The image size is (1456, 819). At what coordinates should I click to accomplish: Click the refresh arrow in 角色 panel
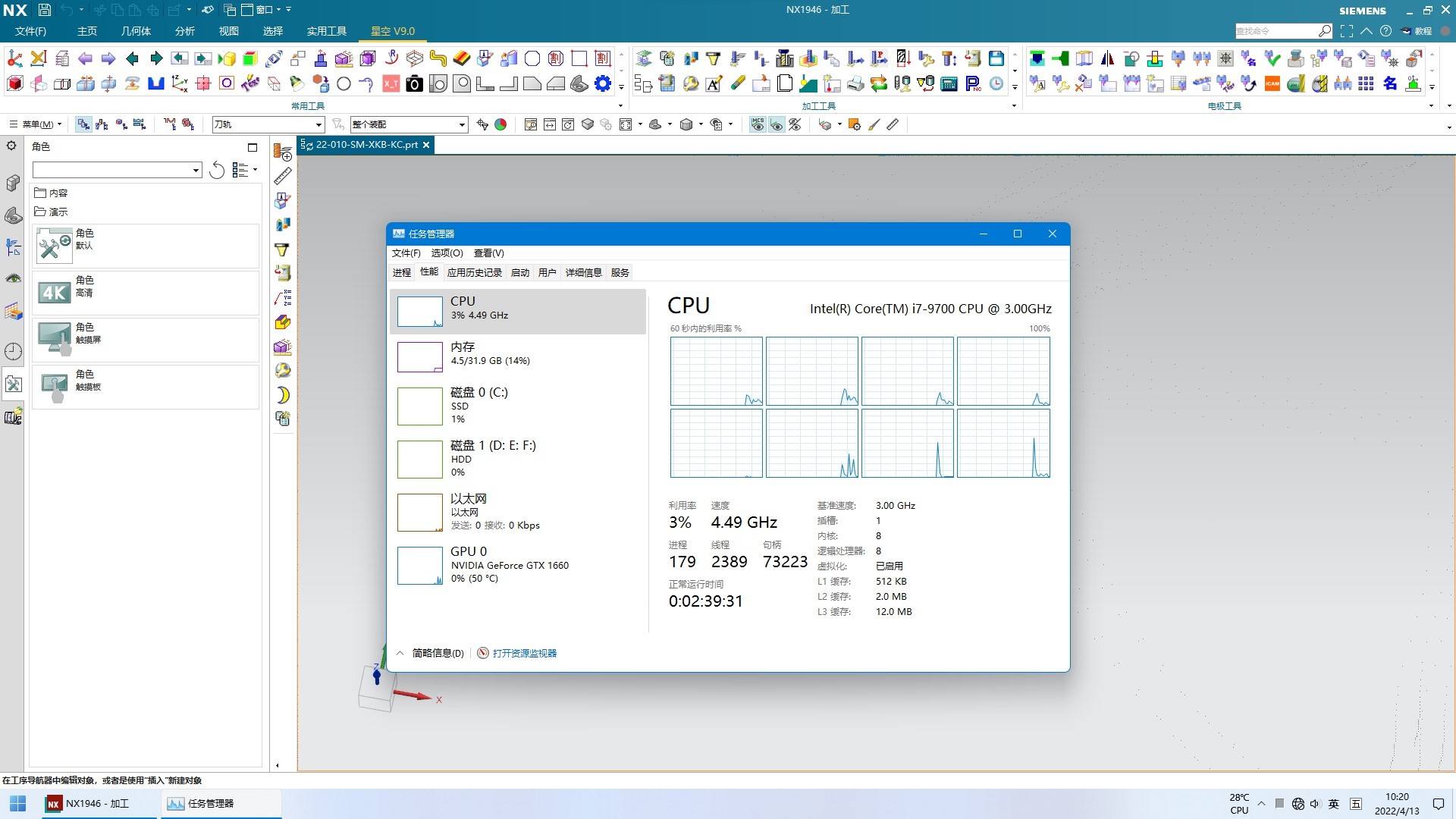click(x=217, y=170)
